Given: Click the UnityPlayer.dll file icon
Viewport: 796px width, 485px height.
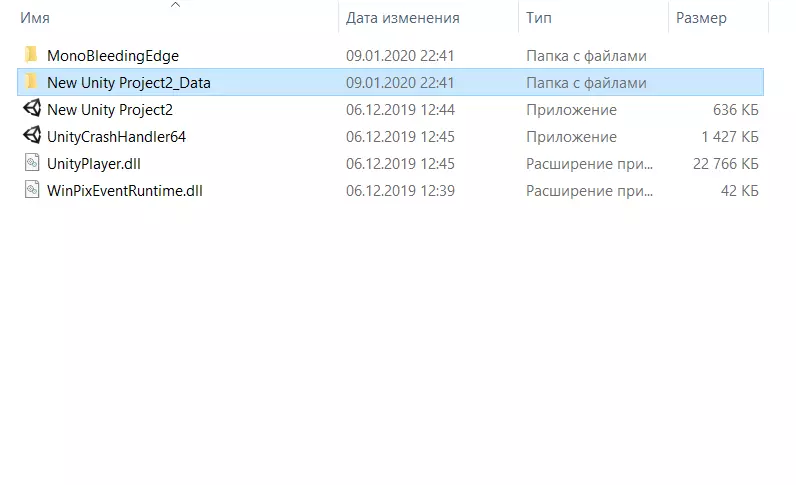Looking at the screenshot, I should tap(32, 163).
